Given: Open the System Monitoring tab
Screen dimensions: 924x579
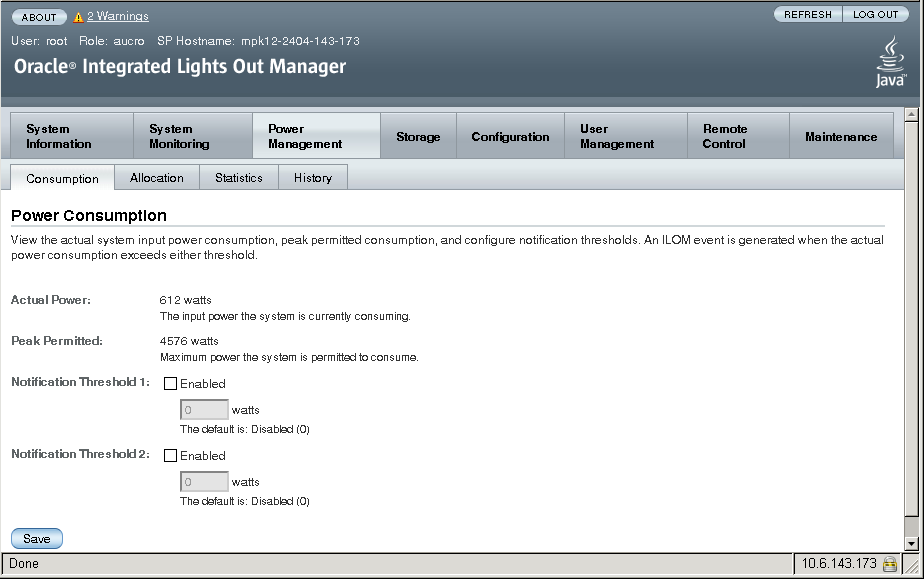Looking at the screenshot, I should pos(193,136).
